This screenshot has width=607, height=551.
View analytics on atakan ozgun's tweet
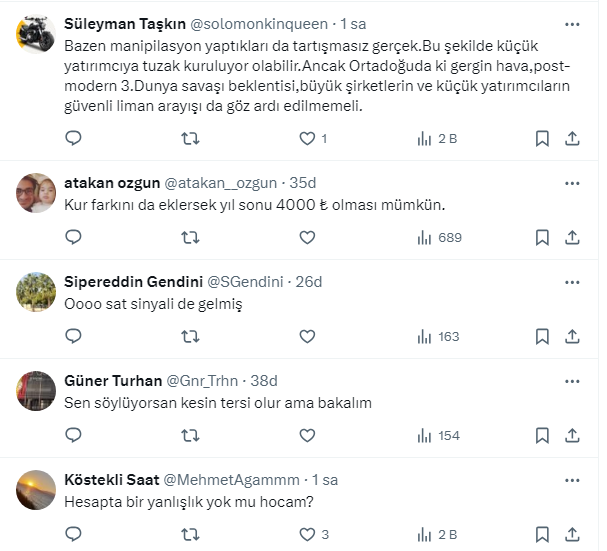[438, 238]
